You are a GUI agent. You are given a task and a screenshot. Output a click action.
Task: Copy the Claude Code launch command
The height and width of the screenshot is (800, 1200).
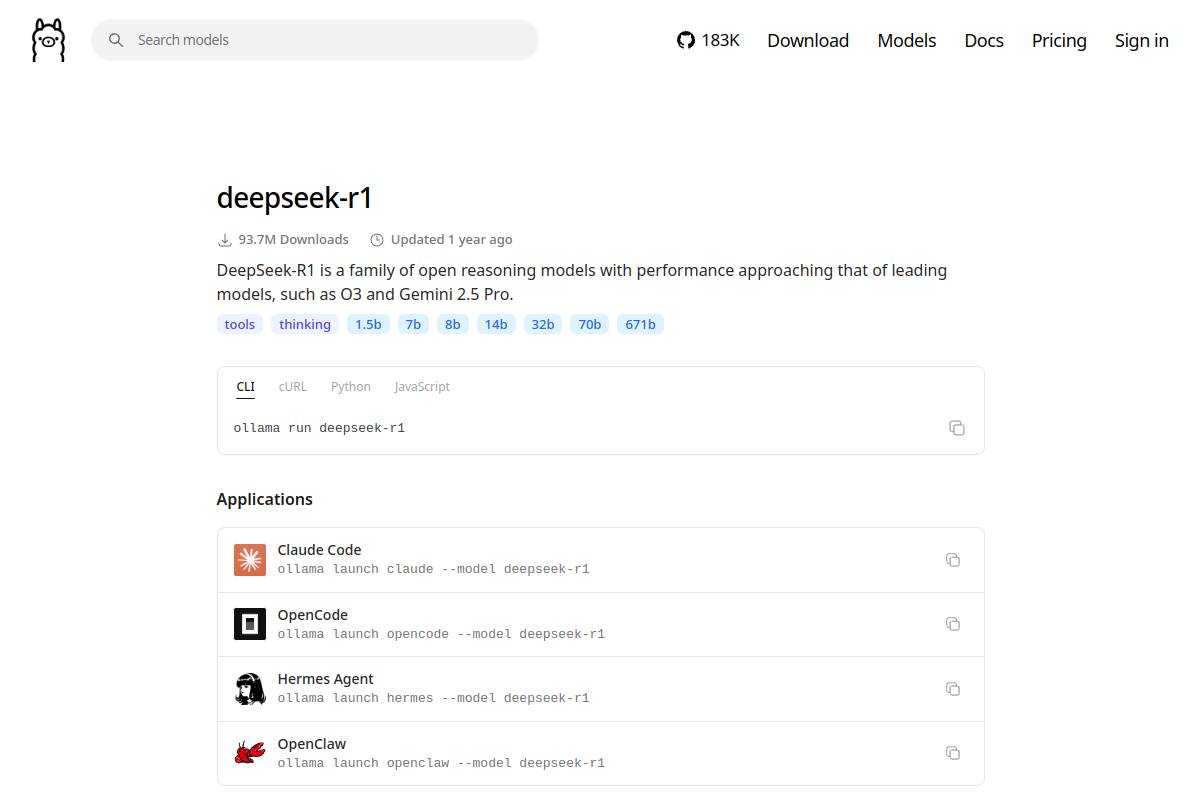coord(953,560)
